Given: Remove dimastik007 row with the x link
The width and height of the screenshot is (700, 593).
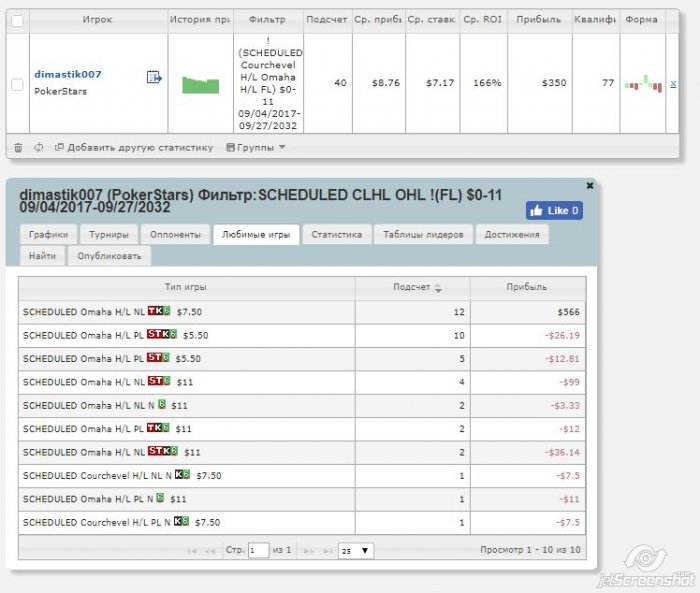Looking at the screenshot, I should (x=673, y=84).
